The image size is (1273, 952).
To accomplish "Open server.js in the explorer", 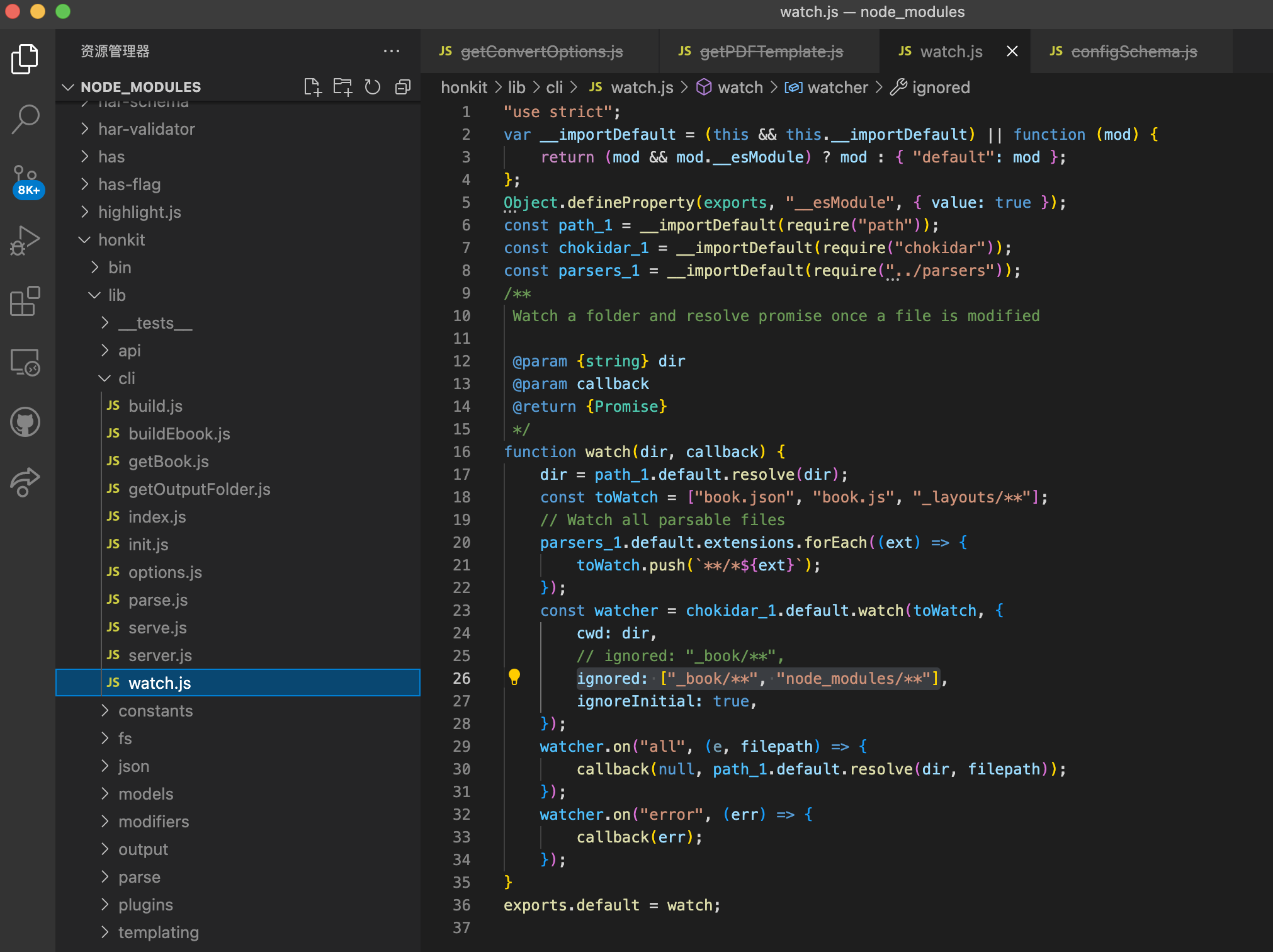I will [238, 655].
